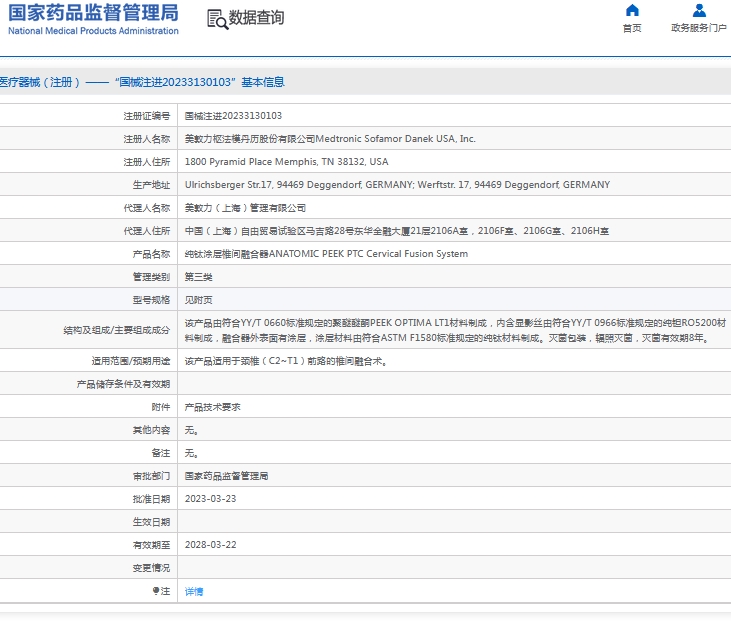Select the 颈椎（C2~T1）intended use text
Image resolution: width=731 pixels, height=621 pixels.
tap(286, 361)
